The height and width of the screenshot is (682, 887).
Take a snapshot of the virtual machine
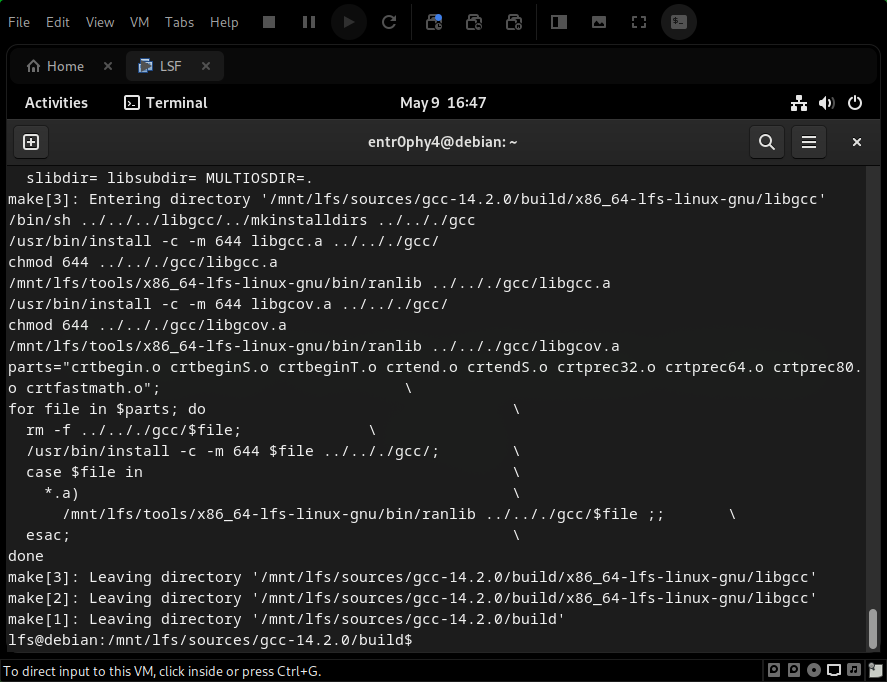(x=434, y=22)
